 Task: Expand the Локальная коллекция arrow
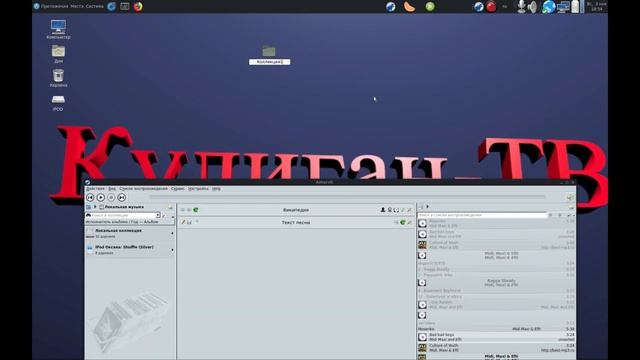click(x=172, y=233)
